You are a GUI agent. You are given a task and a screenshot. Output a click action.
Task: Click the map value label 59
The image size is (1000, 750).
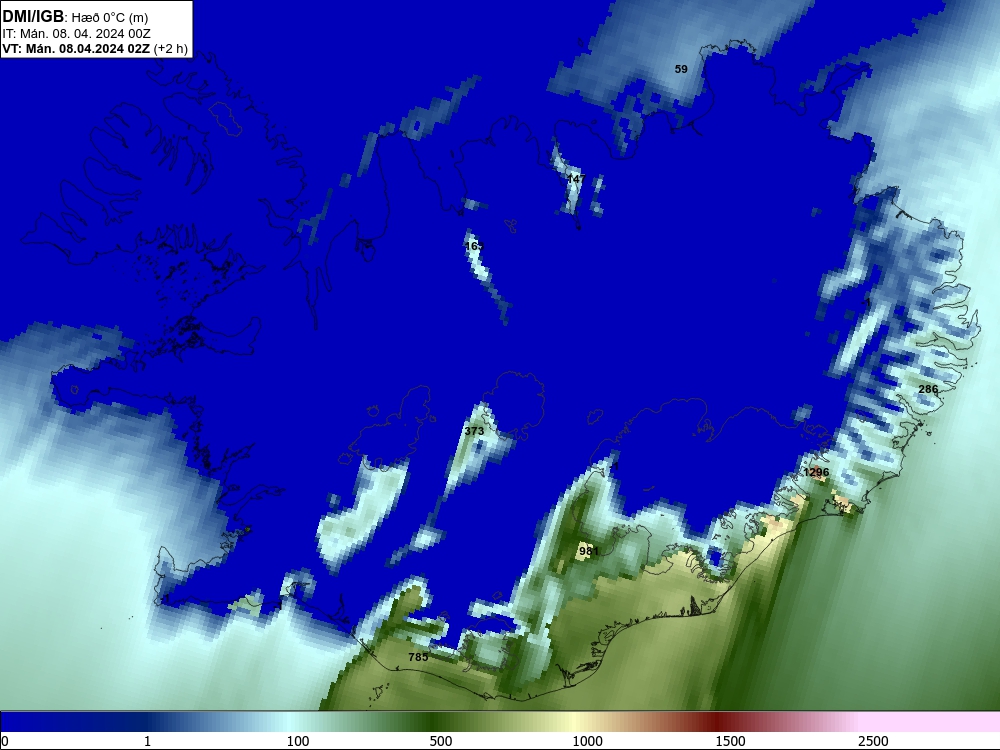[x=681, y=69]
